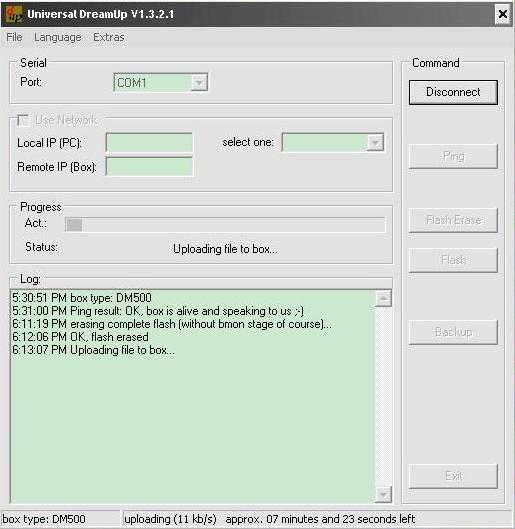Screen dimensions: 515x529
Task: Toggle the Use Network checkbox
Action: tap(23, 120)
